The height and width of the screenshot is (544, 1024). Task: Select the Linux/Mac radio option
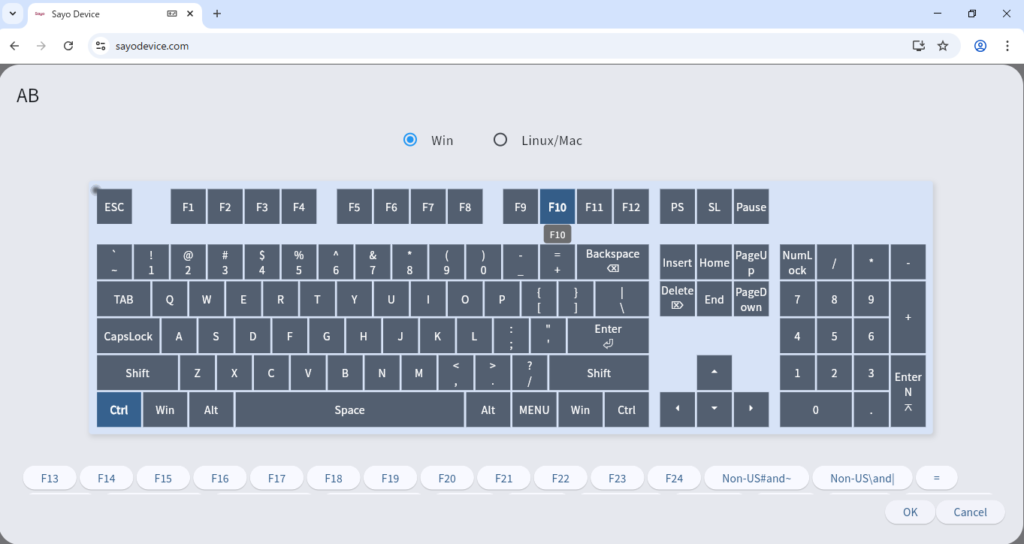click(x=500, y=140)
